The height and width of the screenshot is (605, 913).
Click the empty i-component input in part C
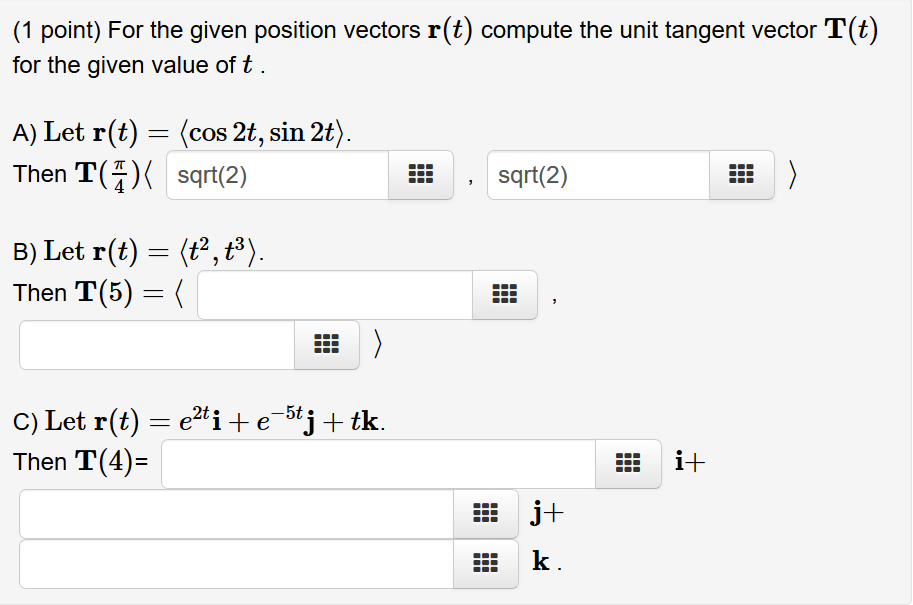click(380, 461)
